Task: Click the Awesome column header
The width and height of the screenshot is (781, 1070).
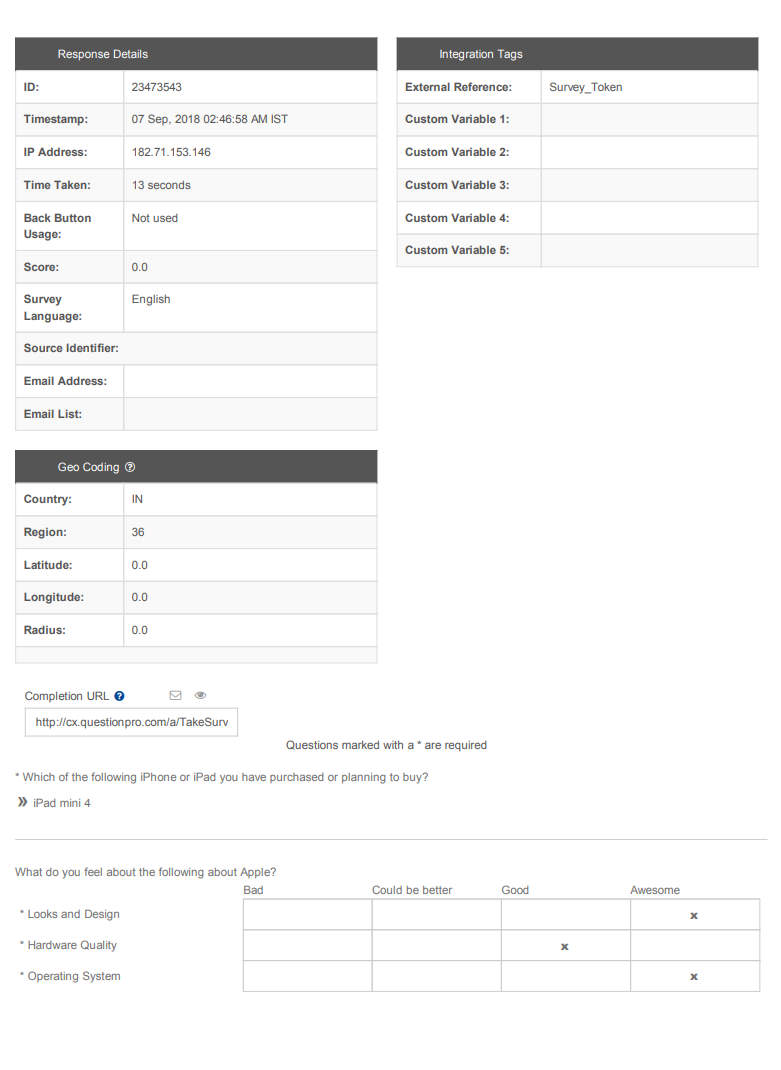Action: tap(655, 889)
